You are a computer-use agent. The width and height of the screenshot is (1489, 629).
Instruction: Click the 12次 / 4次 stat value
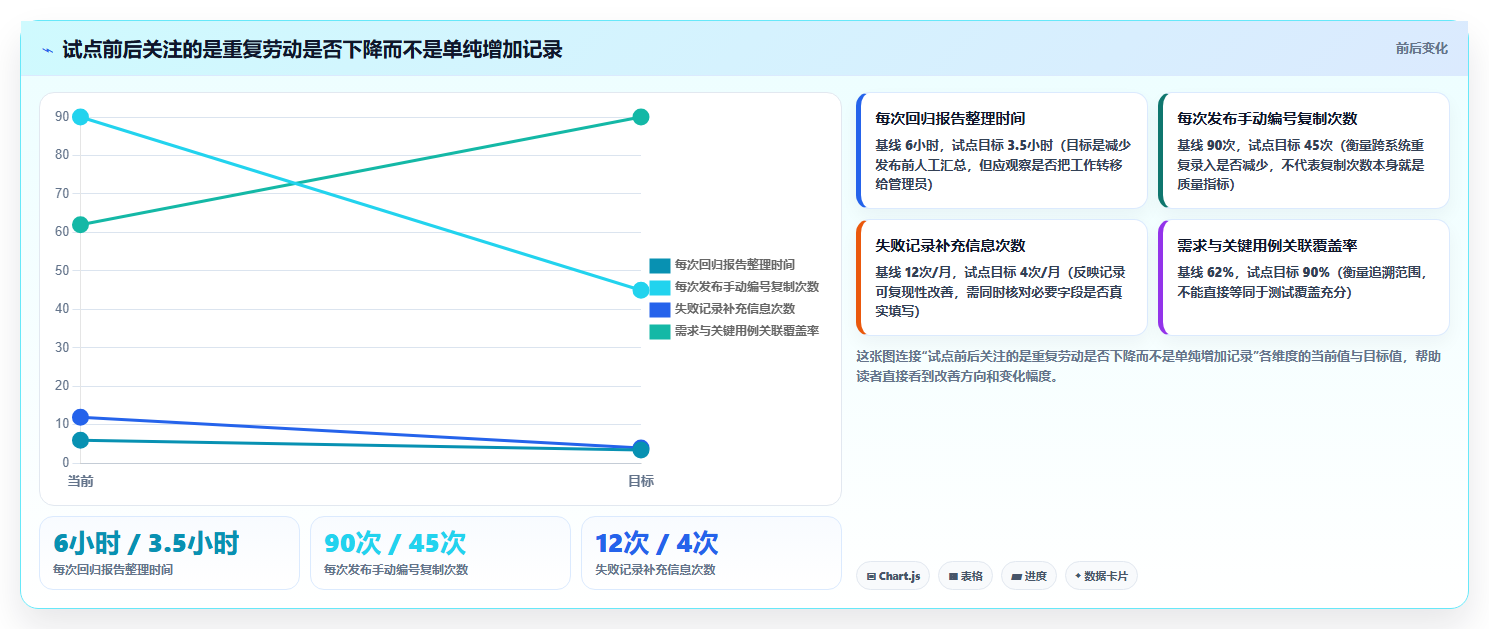(x=656, y=543)
